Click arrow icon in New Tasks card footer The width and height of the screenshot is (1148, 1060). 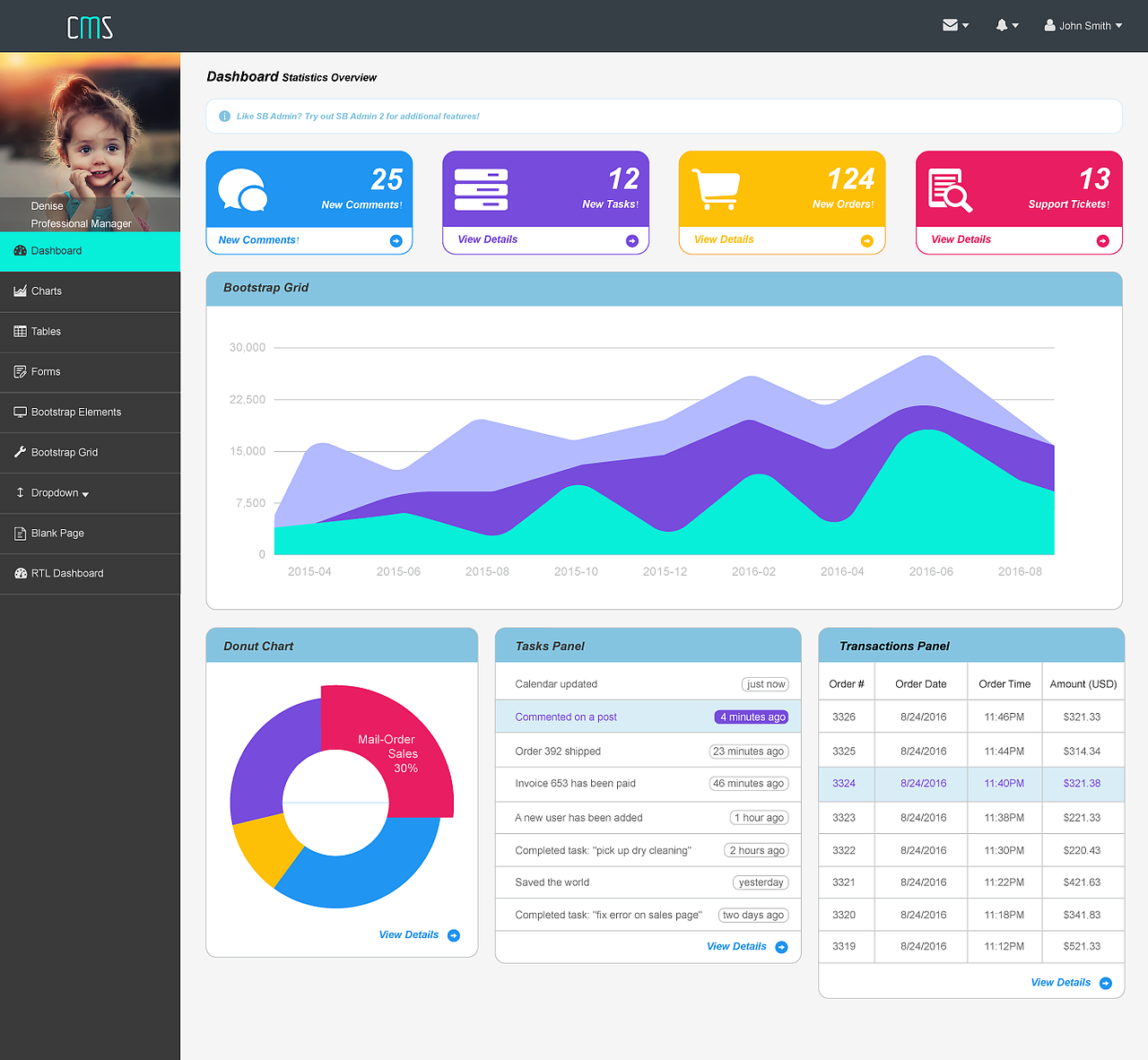click(x=632, y=240)
